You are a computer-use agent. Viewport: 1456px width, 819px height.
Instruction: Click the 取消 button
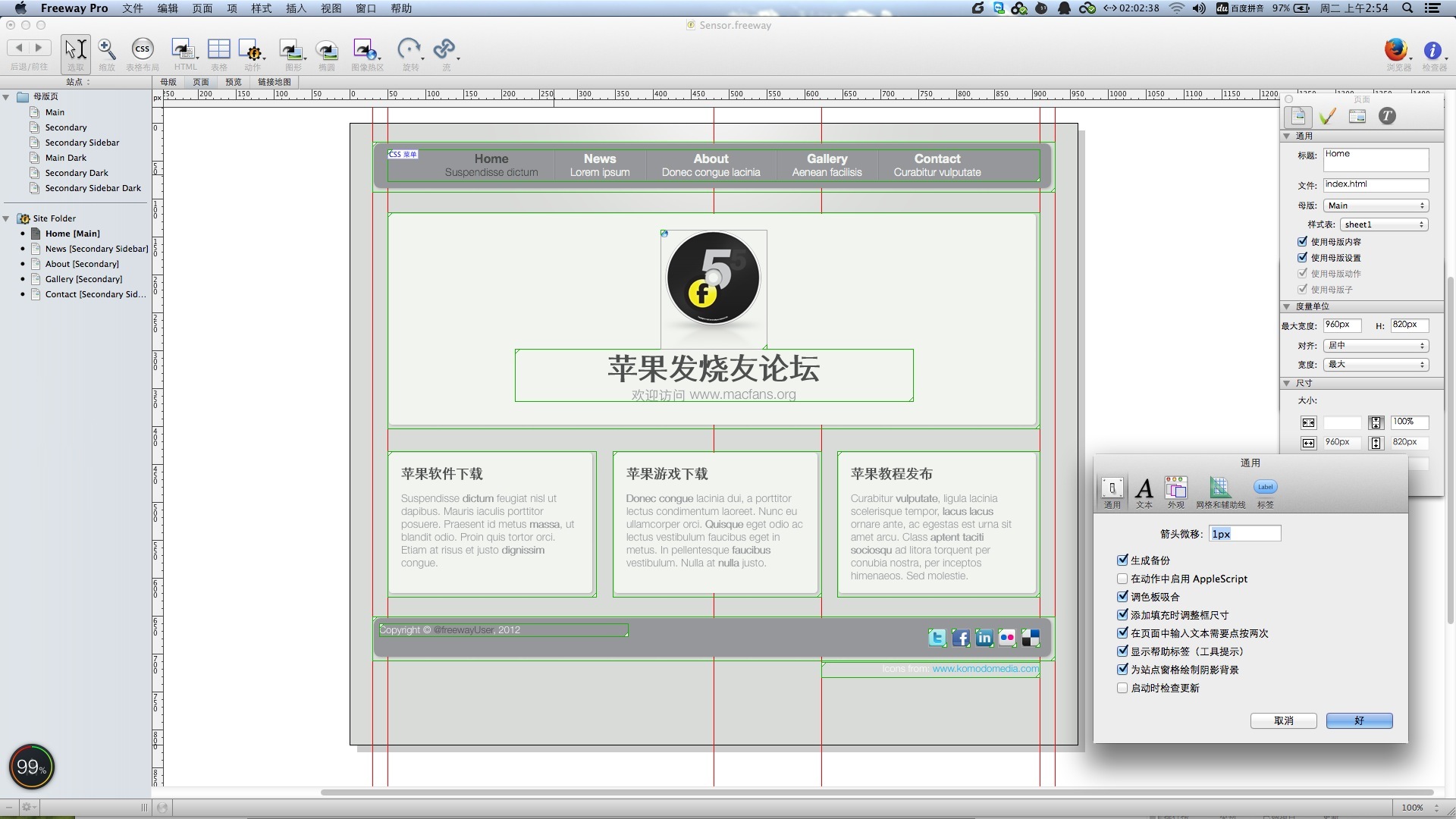(1283, 720)
